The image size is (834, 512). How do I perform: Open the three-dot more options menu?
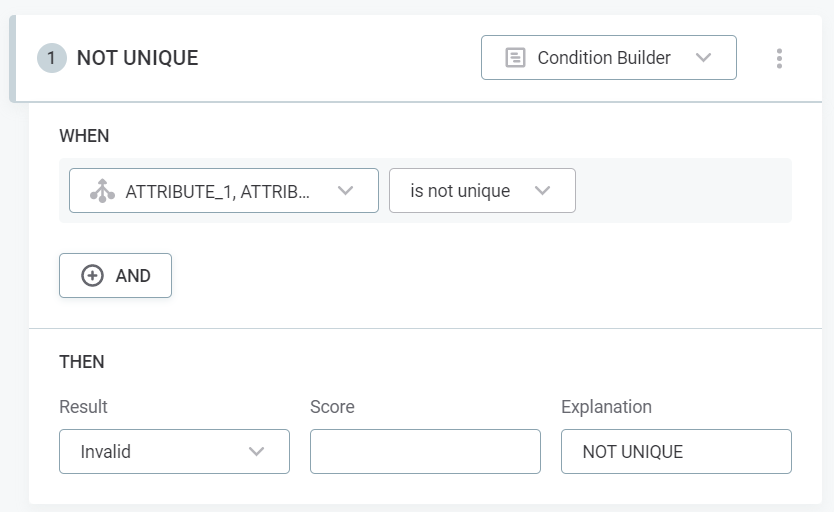pyautogui.click(x=779, y=58)
